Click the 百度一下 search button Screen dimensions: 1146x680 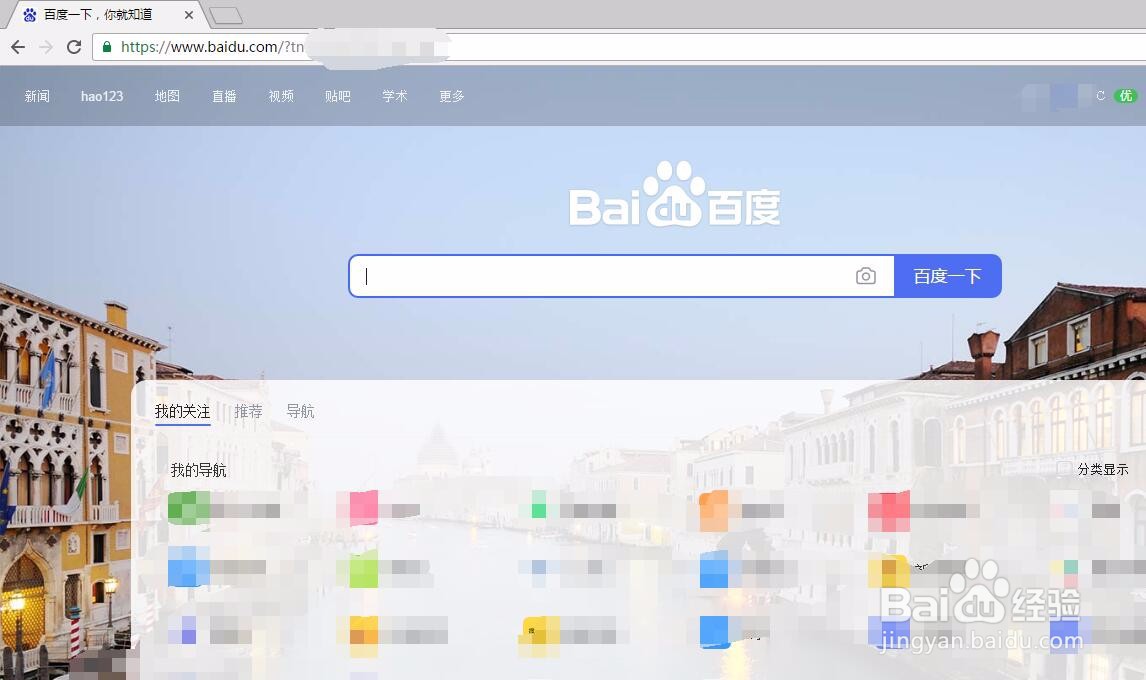[947, 276]
